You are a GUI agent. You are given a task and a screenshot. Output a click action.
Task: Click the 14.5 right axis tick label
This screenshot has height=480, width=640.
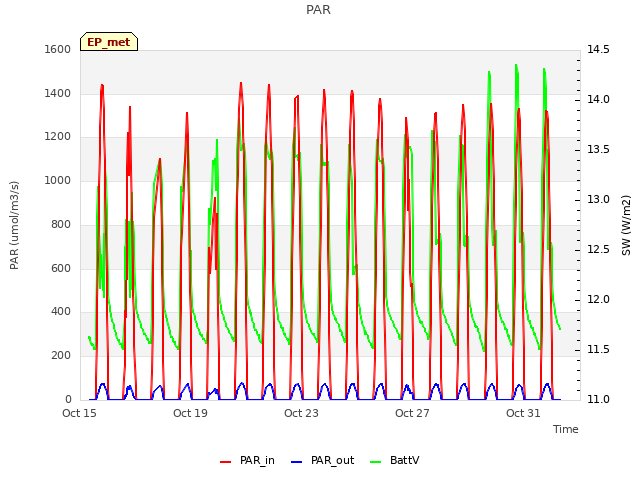click(x=598, y=49)
